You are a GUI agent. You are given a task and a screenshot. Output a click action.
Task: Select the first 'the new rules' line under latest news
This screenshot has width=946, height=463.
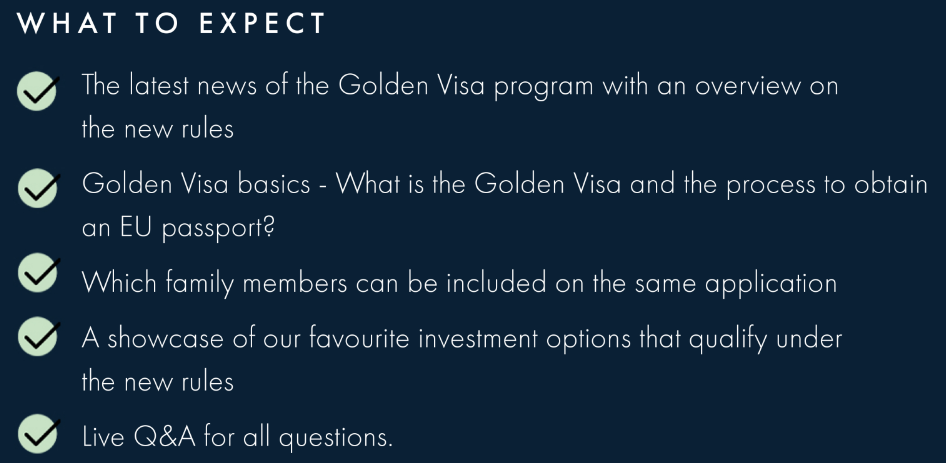point(157,129)
